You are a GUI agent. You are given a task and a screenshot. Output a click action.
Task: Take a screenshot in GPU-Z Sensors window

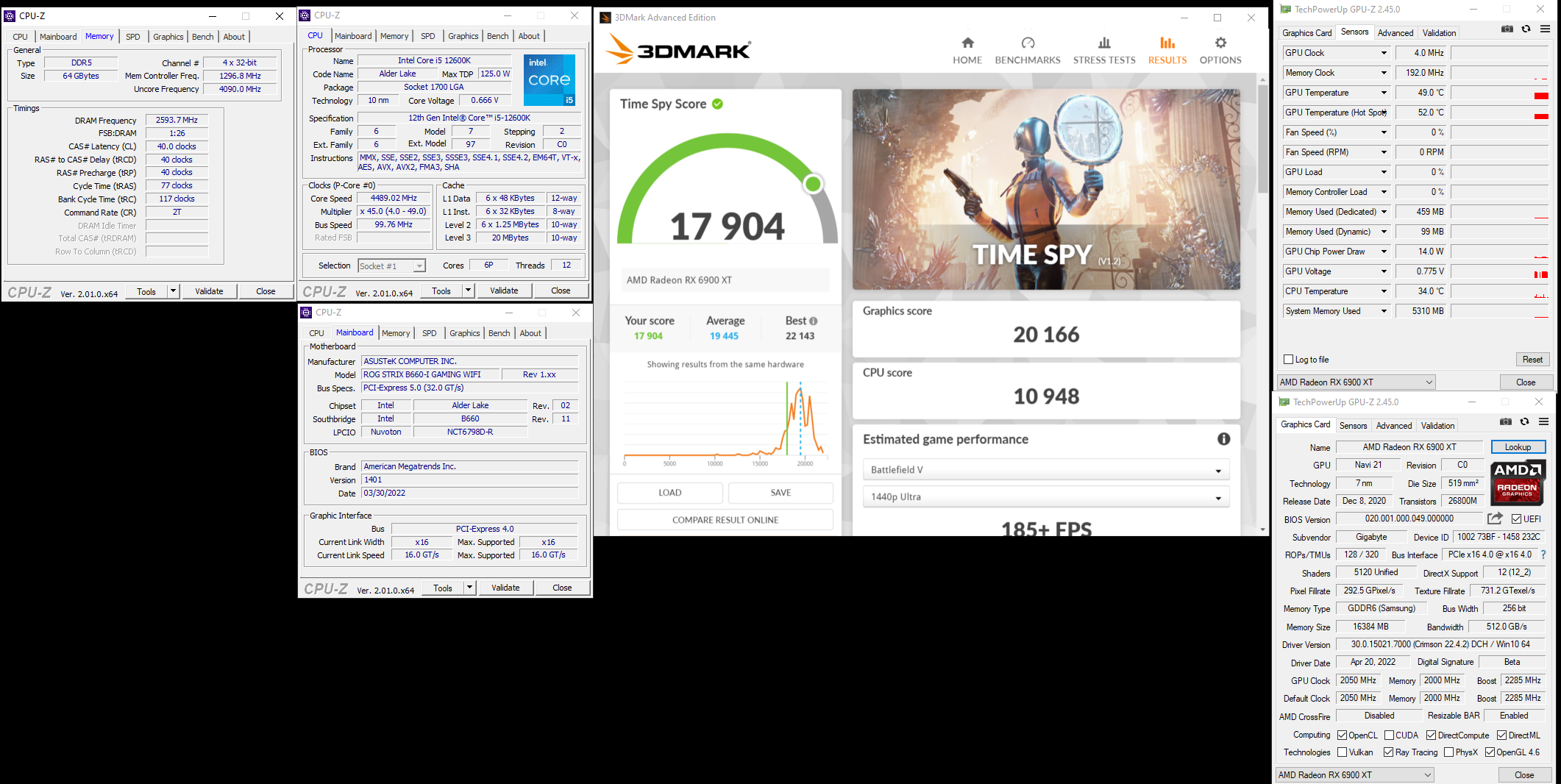[x=1507, y=29]
